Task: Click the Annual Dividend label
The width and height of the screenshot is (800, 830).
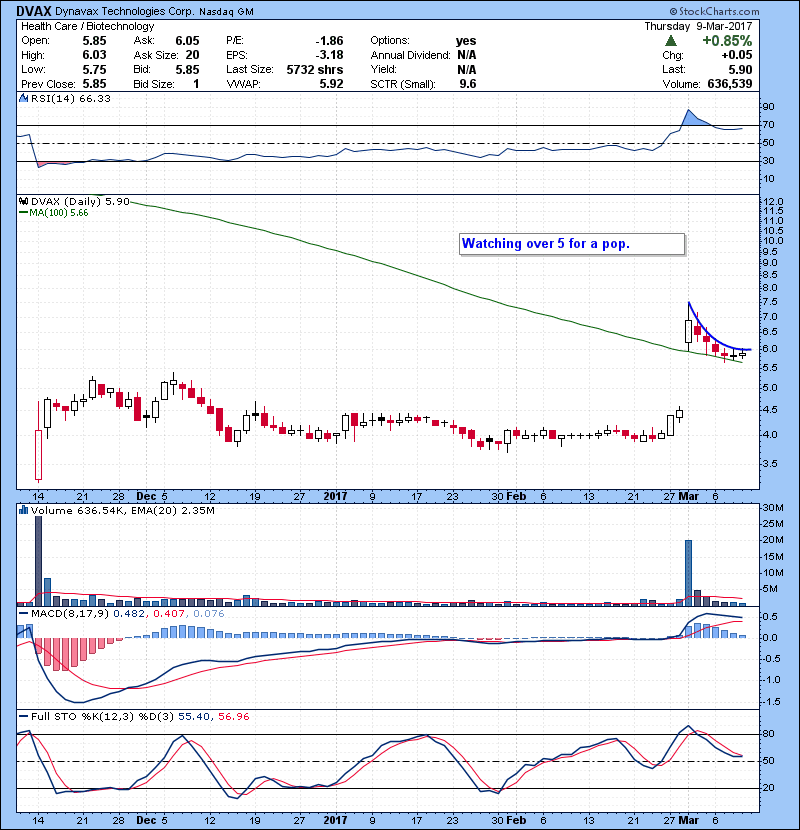Action: click(x=410, y=55)
